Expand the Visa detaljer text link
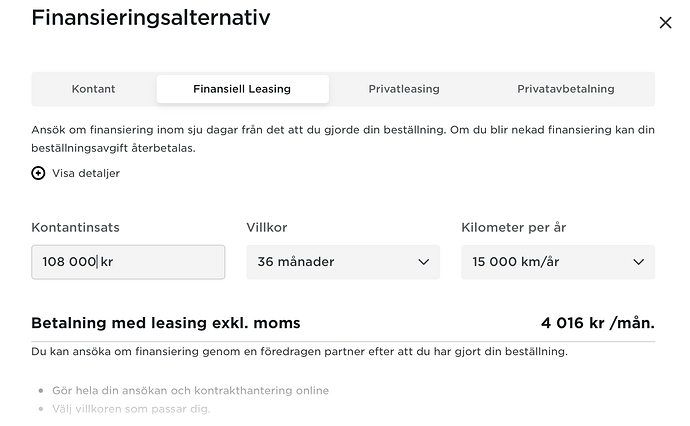Screen dimensions: 690x426 (86, 173)
